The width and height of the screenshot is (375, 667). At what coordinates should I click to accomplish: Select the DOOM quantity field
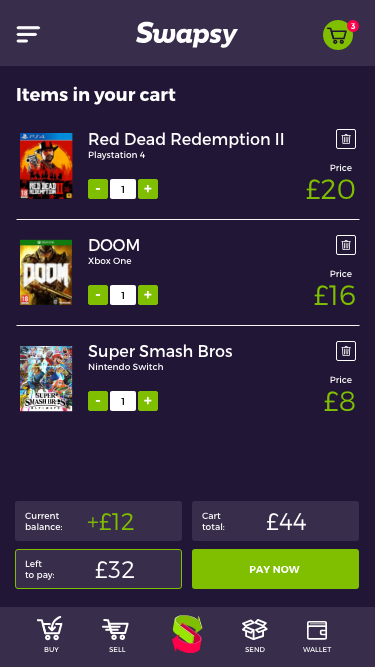[123, 295]
